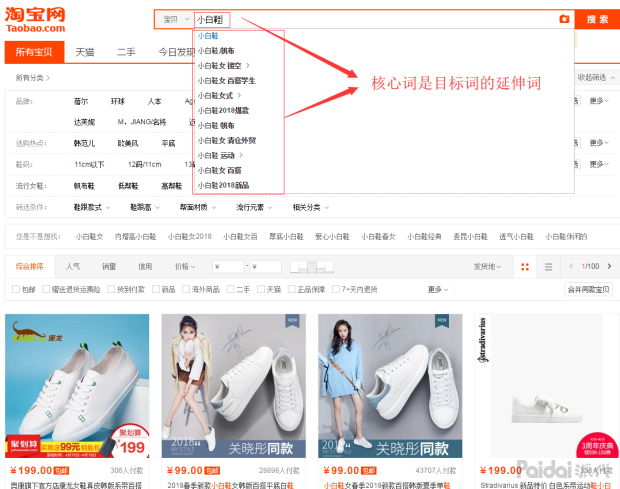Click the Taobao logo
The width and height of the screenshot is (620, 489).
35,20
